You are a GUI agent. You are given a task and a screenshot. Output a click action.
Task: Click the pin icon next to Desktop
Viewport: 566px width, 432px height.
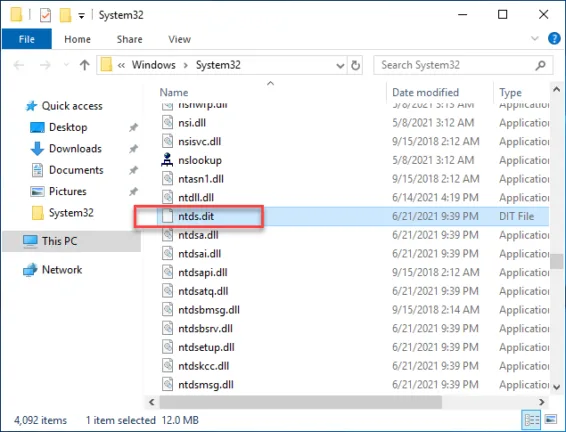tap(133, 127)
